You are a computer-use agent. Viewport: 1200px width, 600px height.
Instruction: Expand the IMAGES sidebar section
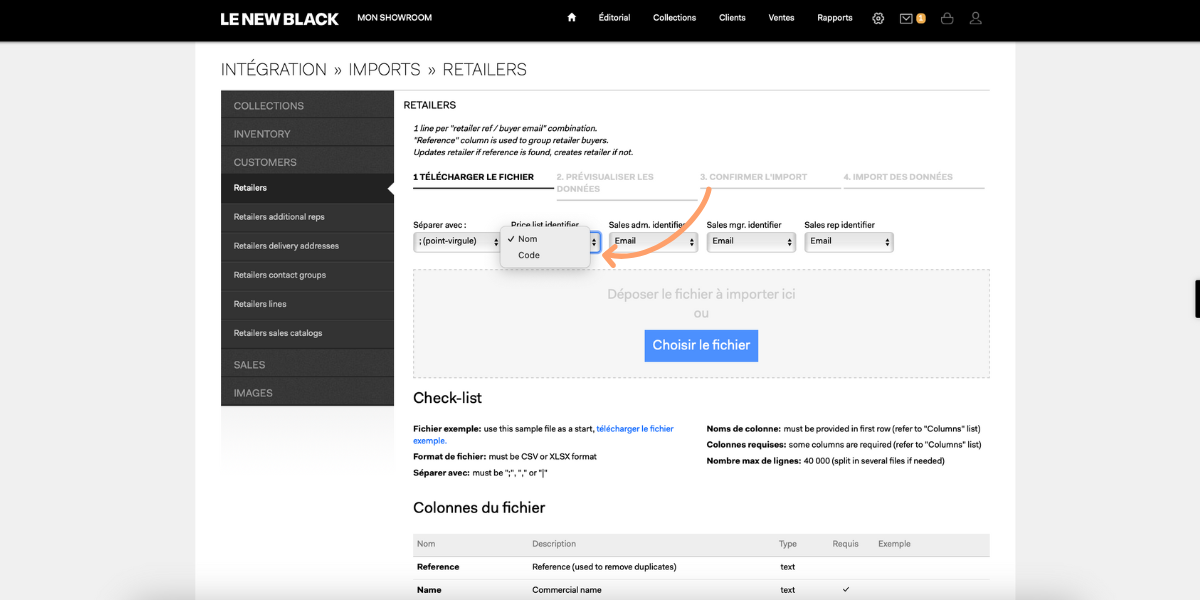coord(307,392)
